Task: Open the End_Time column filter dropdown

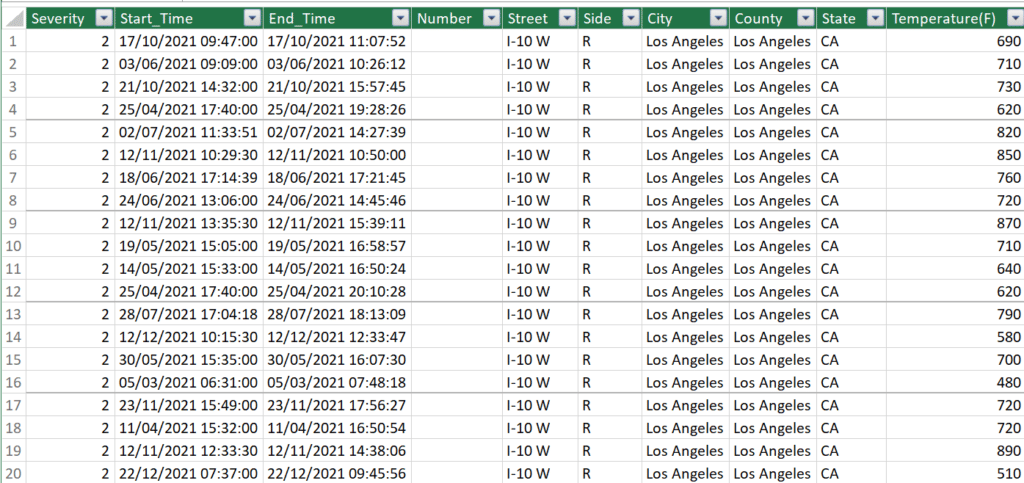Action: coord(400,19)
